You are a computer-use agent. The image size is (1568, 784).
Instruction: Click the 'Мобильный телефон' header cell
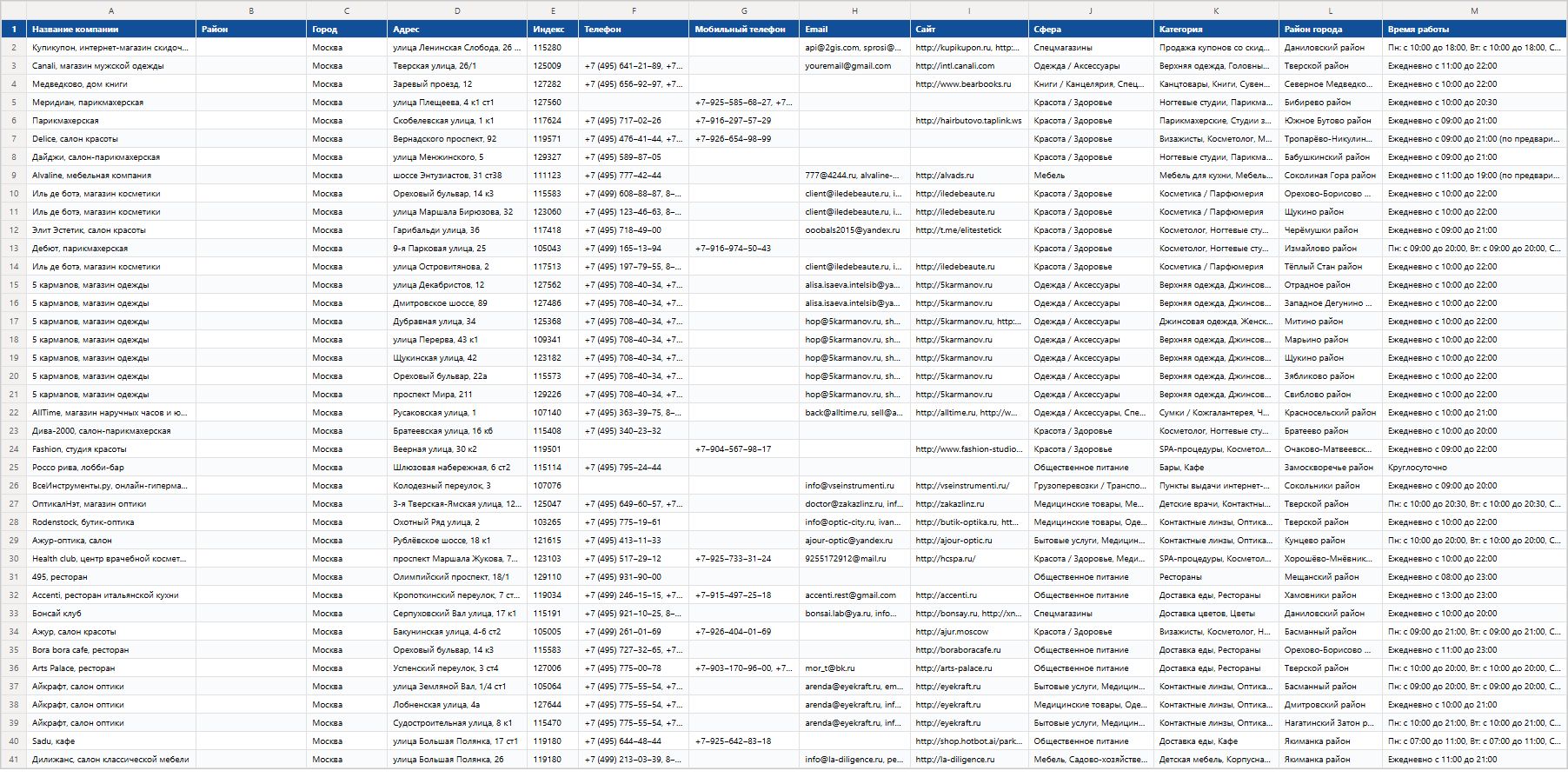[744, 30]
